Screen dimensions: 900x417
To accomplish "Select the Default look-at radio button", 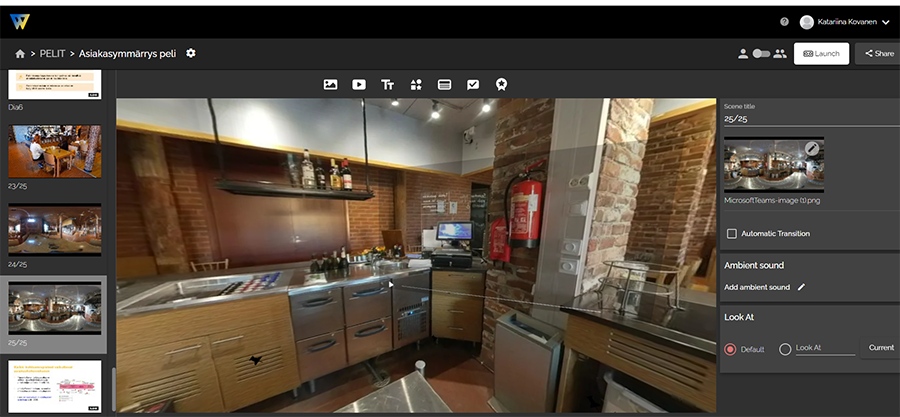I will pyautogui.click(x=730, y=349).
